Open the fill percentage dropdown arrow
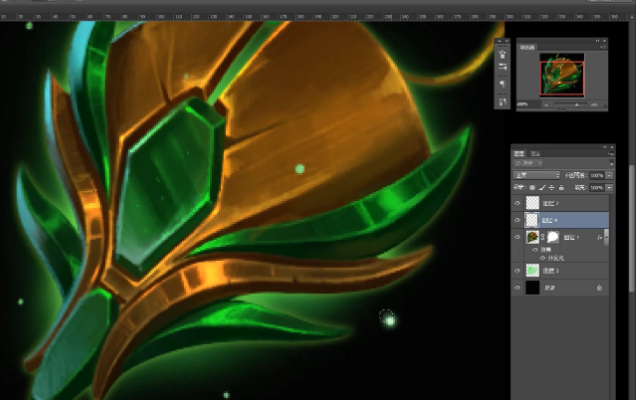 [609, 187]
